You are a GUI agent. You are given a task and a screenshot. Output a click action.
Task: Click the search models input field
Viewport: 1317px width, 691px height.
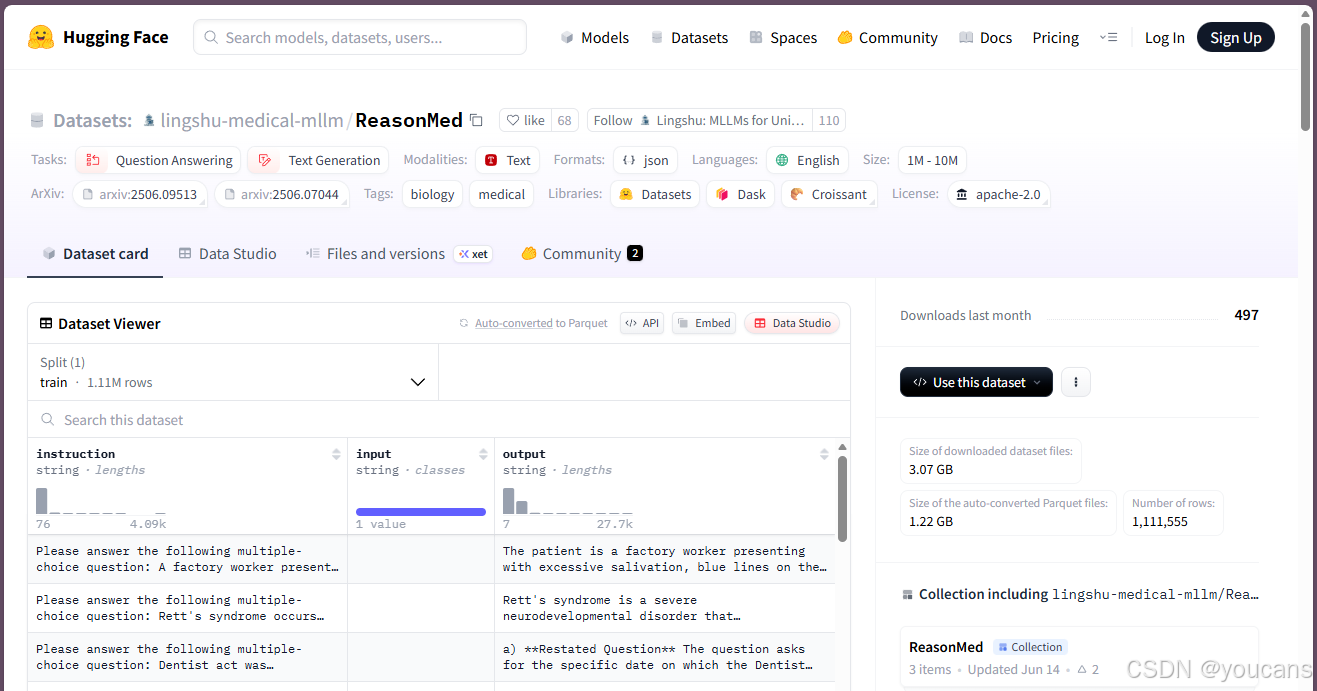[x=360, y=38]
